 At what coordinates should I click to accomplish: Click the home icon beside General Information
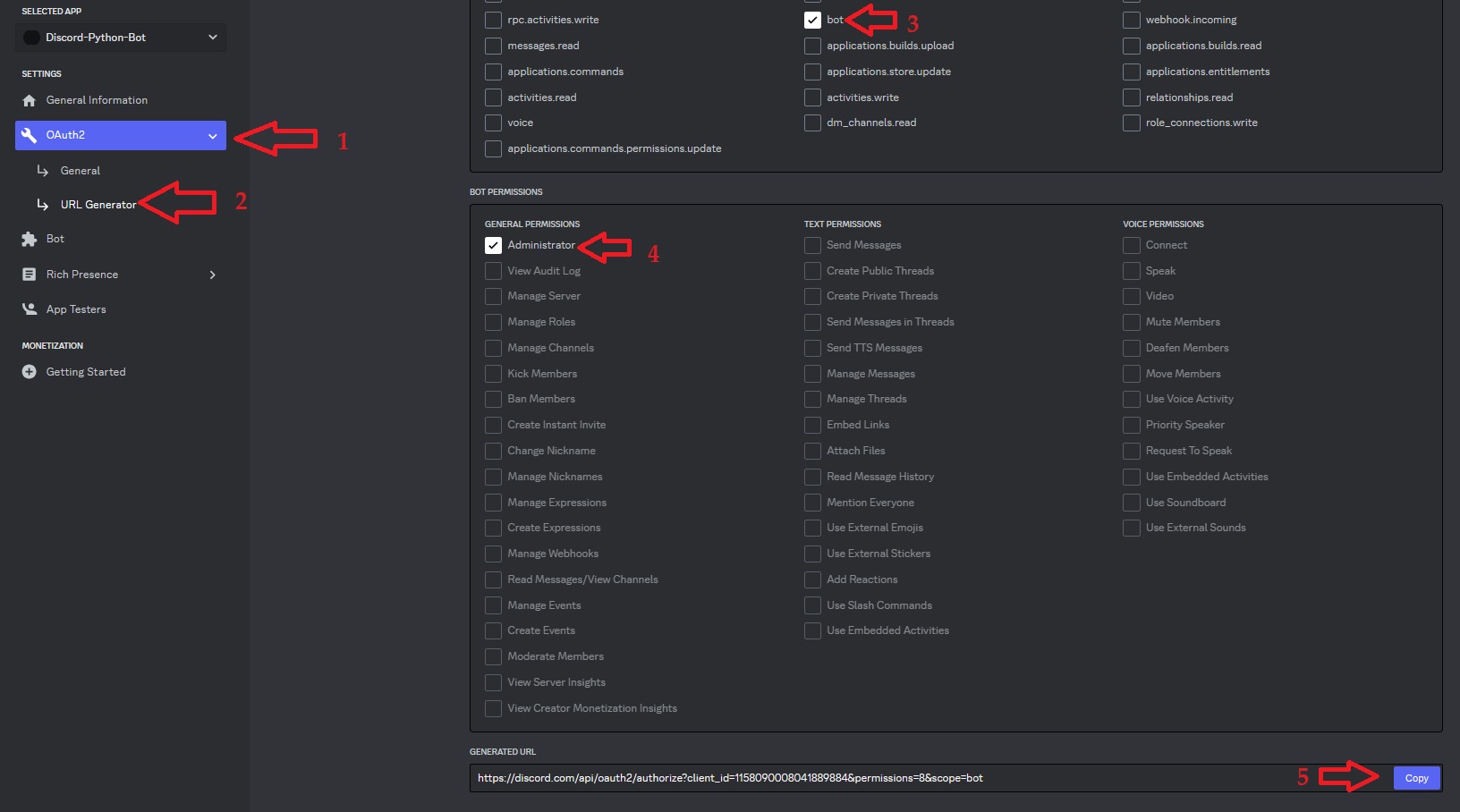30,100
